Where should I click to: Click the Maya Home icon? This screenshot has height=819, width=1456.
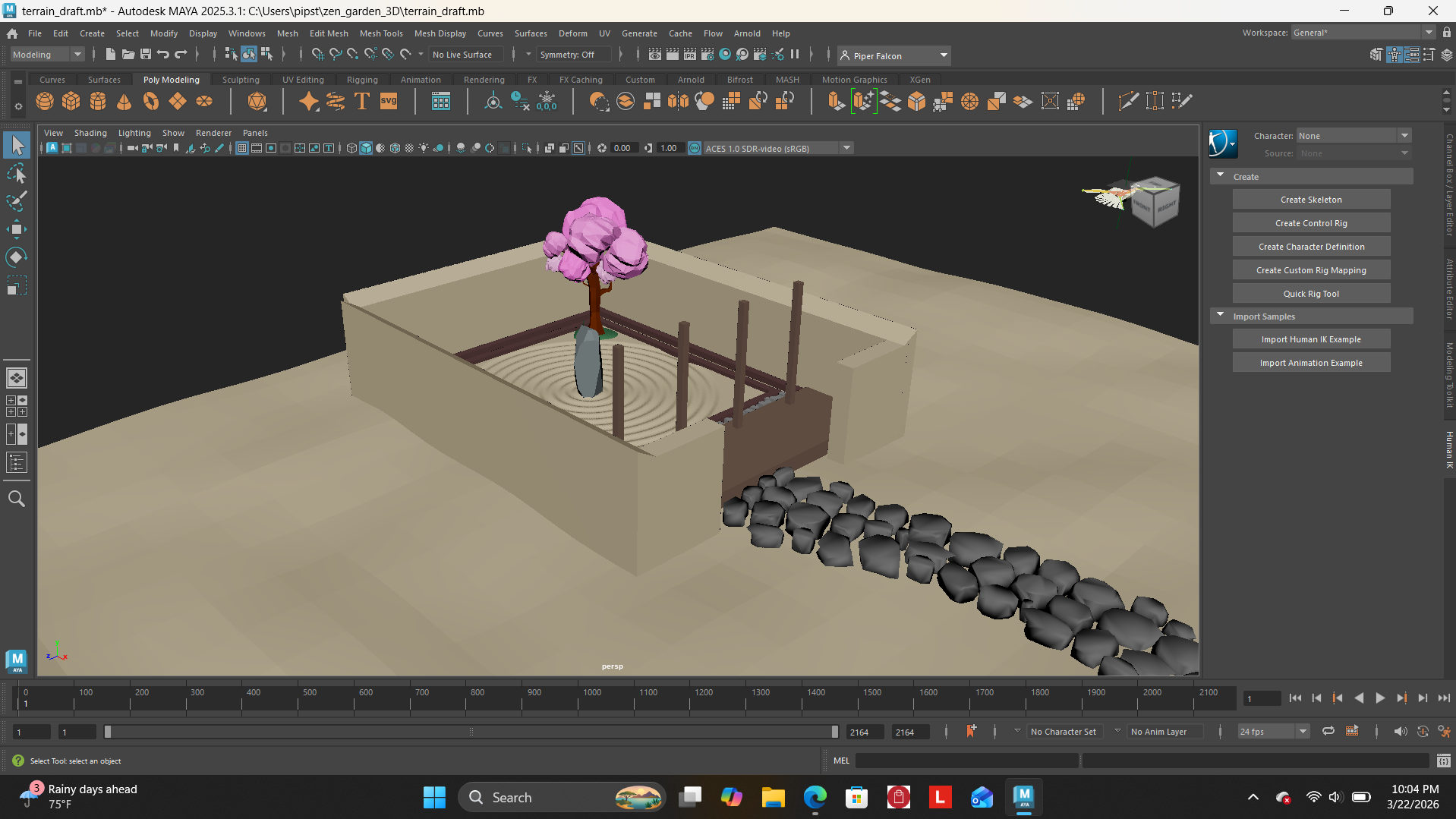pyautogui.click(x=12, y=33)
